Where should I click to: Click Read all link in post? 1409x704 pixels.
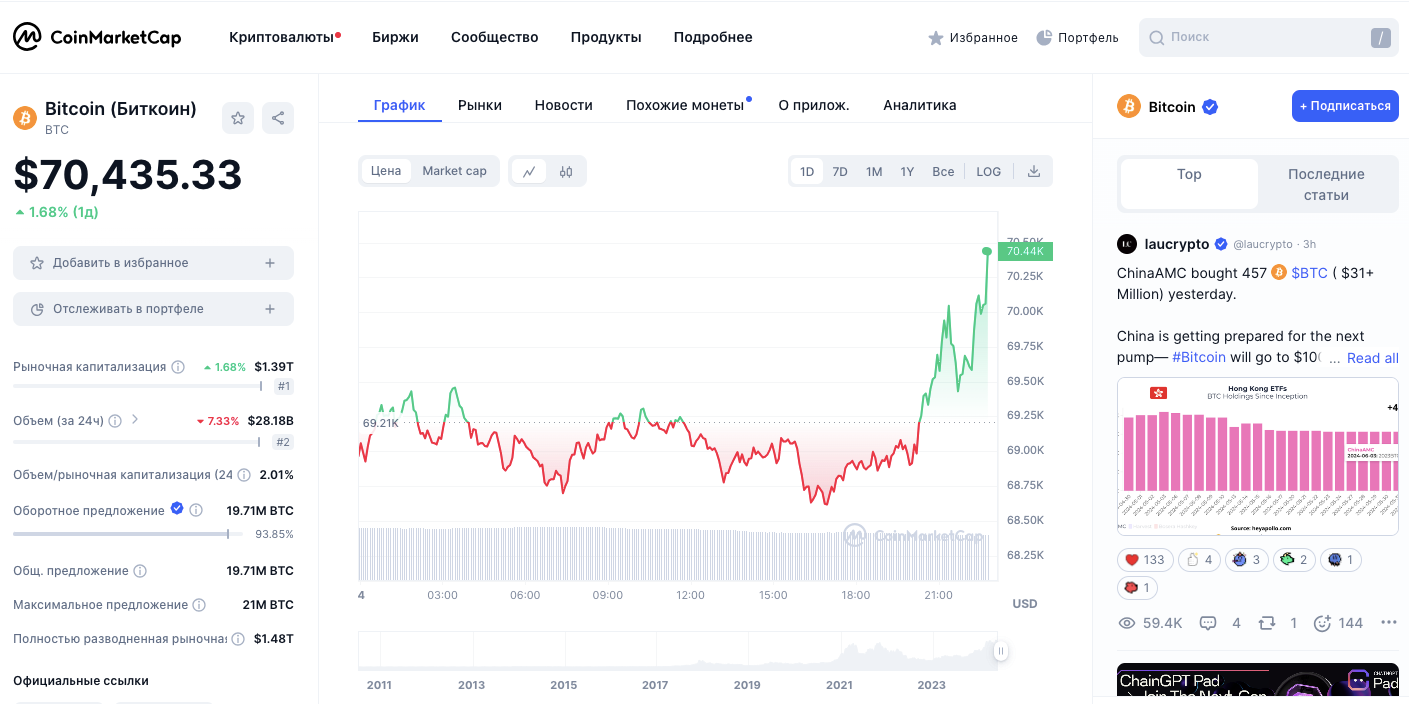click(x=1372, y=358)
